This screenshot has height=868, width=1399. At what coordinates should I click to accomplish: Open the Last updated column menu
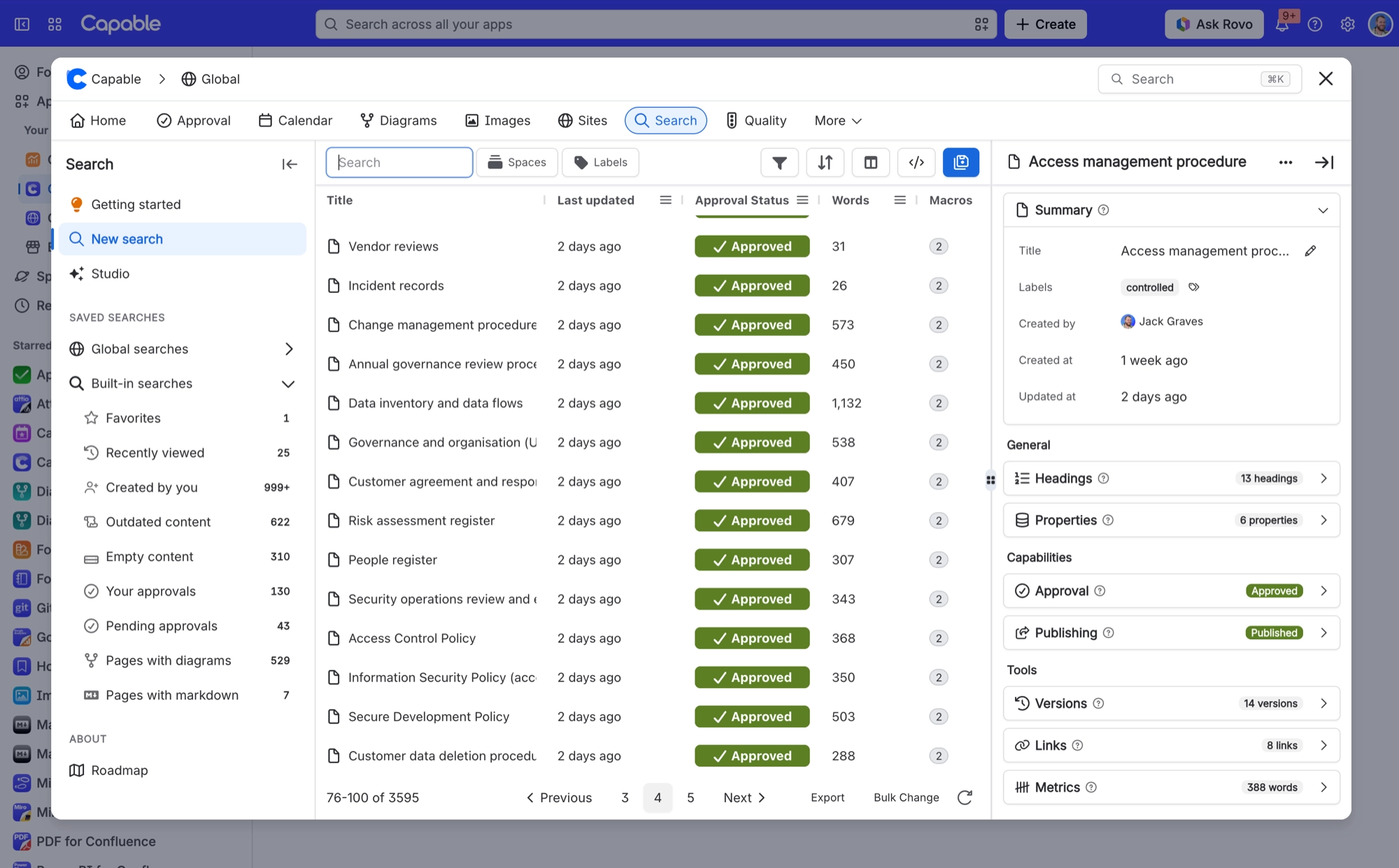665,200
